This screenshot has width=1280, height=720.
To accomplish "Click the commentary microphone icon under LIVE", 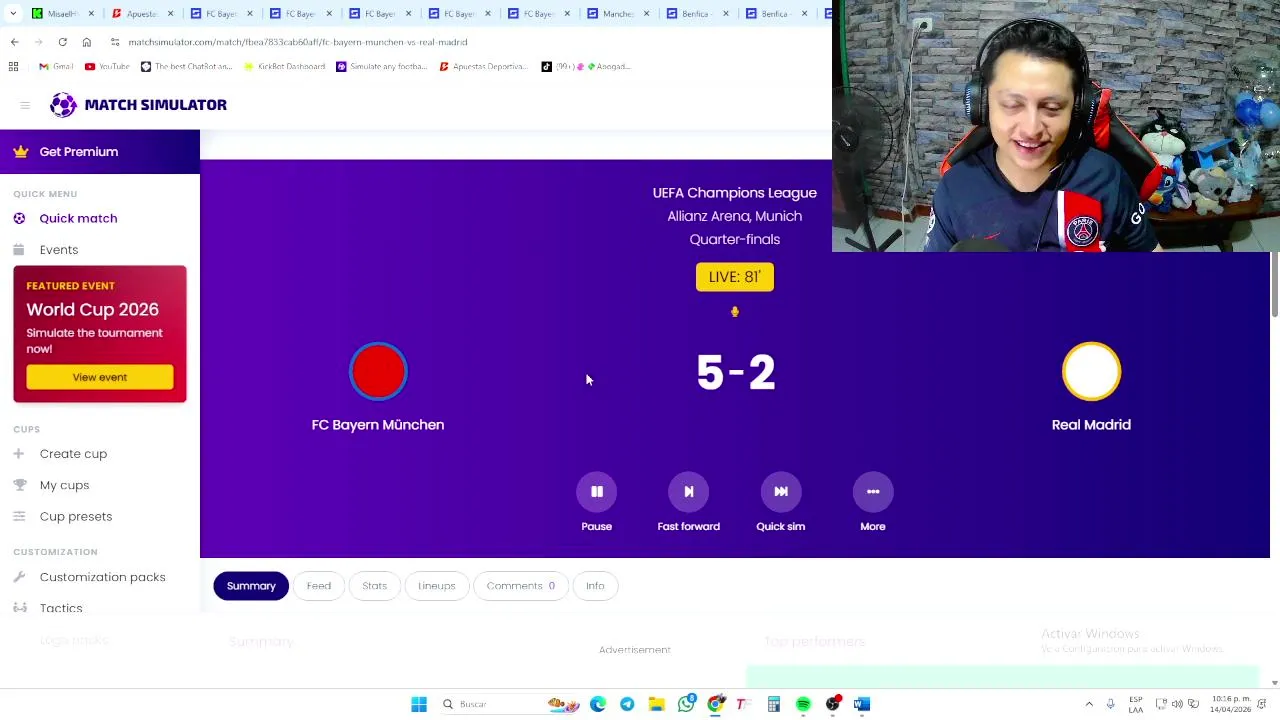I will point(735,312).
